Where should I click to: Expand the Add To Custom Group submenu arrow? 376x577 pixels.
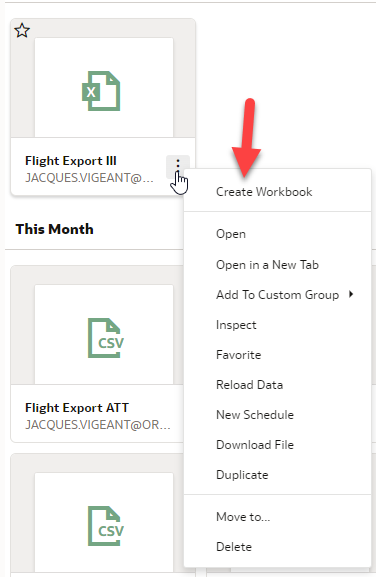tap(351, 294)
